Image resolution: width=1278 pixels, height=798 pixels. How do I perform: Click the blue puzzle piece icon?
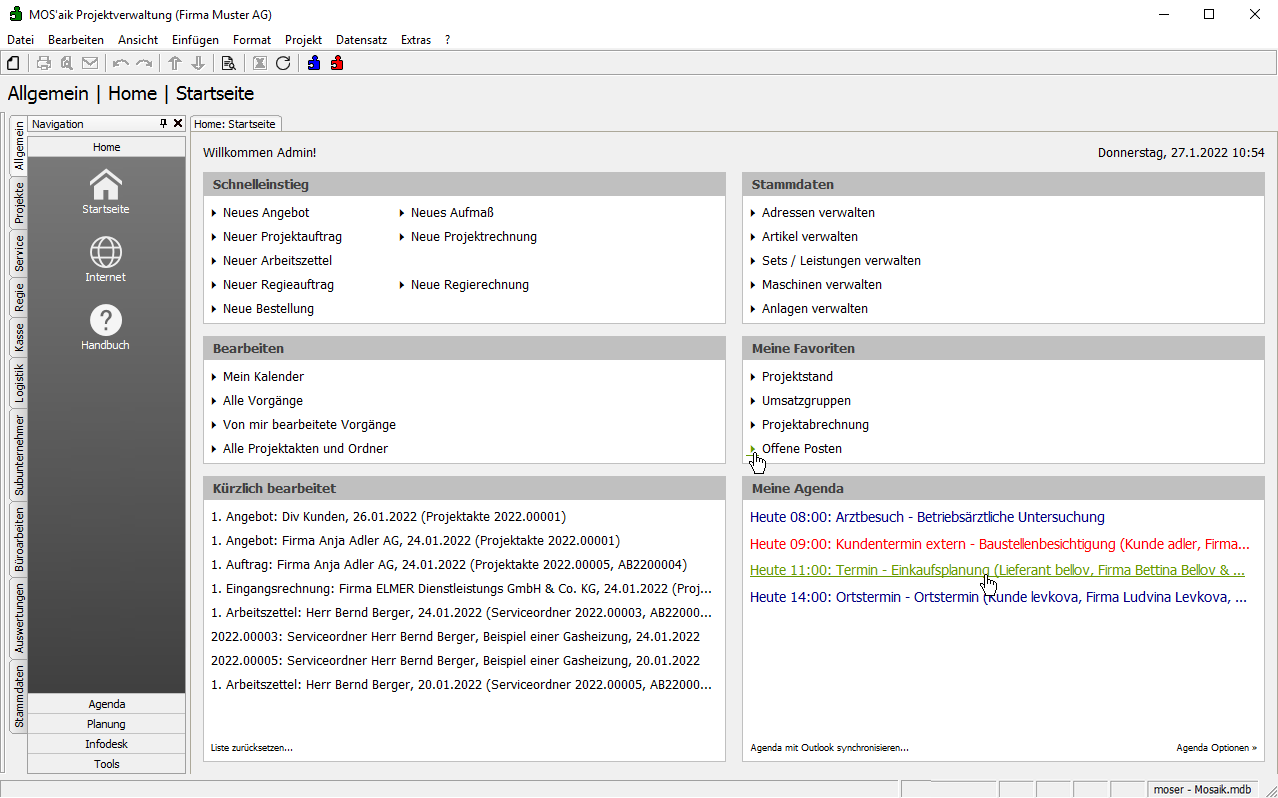(x=314, y=63)
